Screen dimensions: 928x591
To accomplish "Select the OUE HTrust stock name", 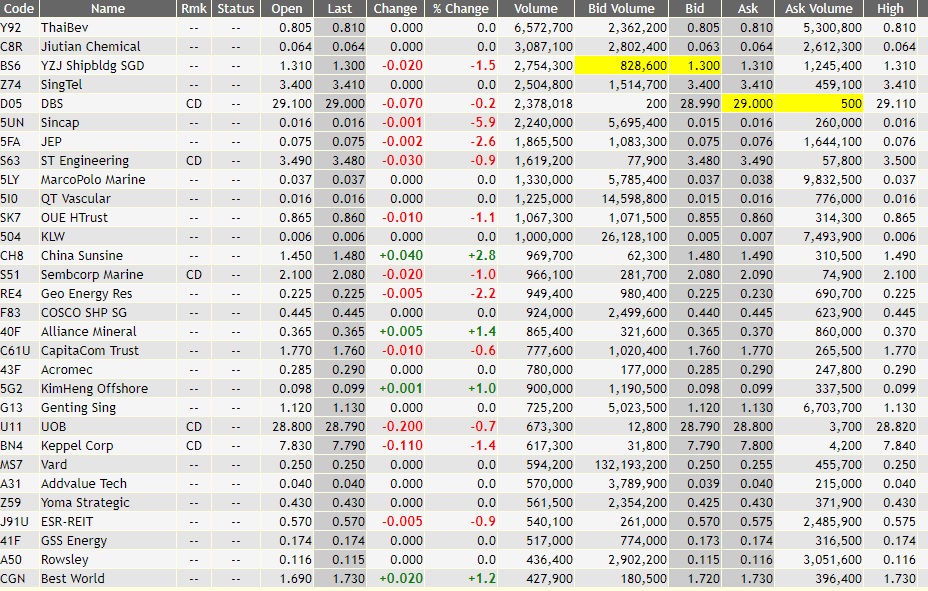I will click(x=75, y=218).
